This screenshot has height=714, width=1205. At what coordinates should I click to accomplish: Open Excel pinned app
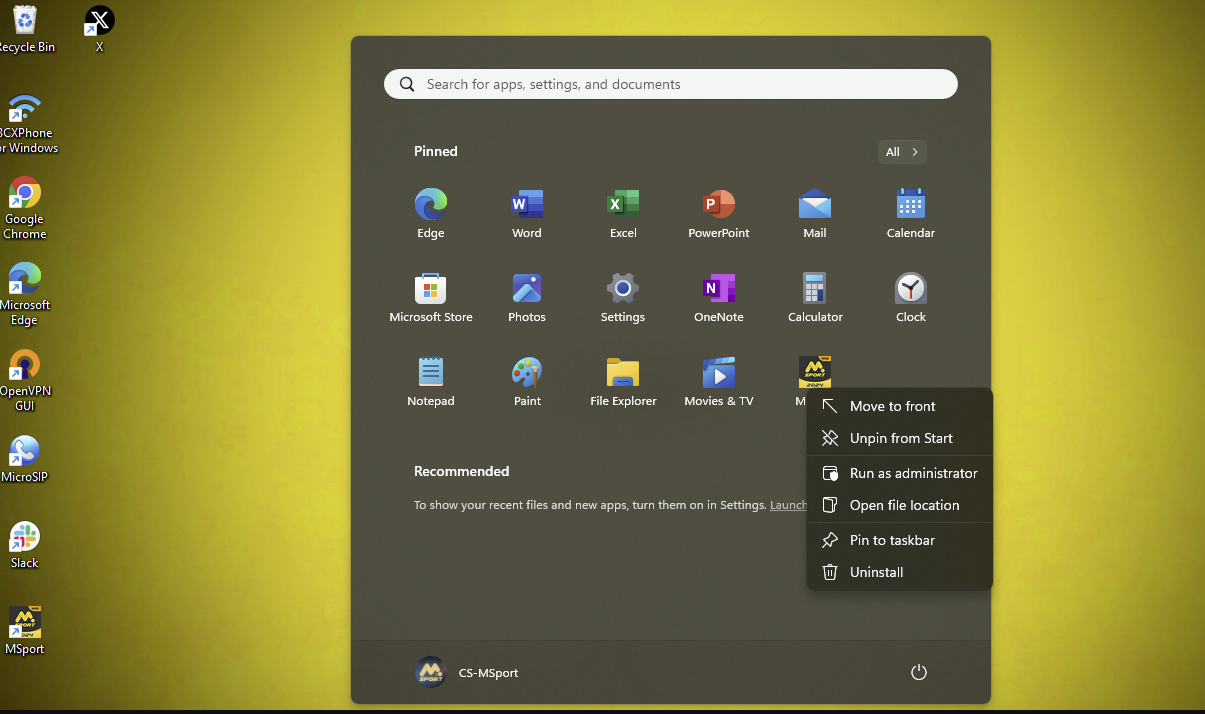(622, 213)
